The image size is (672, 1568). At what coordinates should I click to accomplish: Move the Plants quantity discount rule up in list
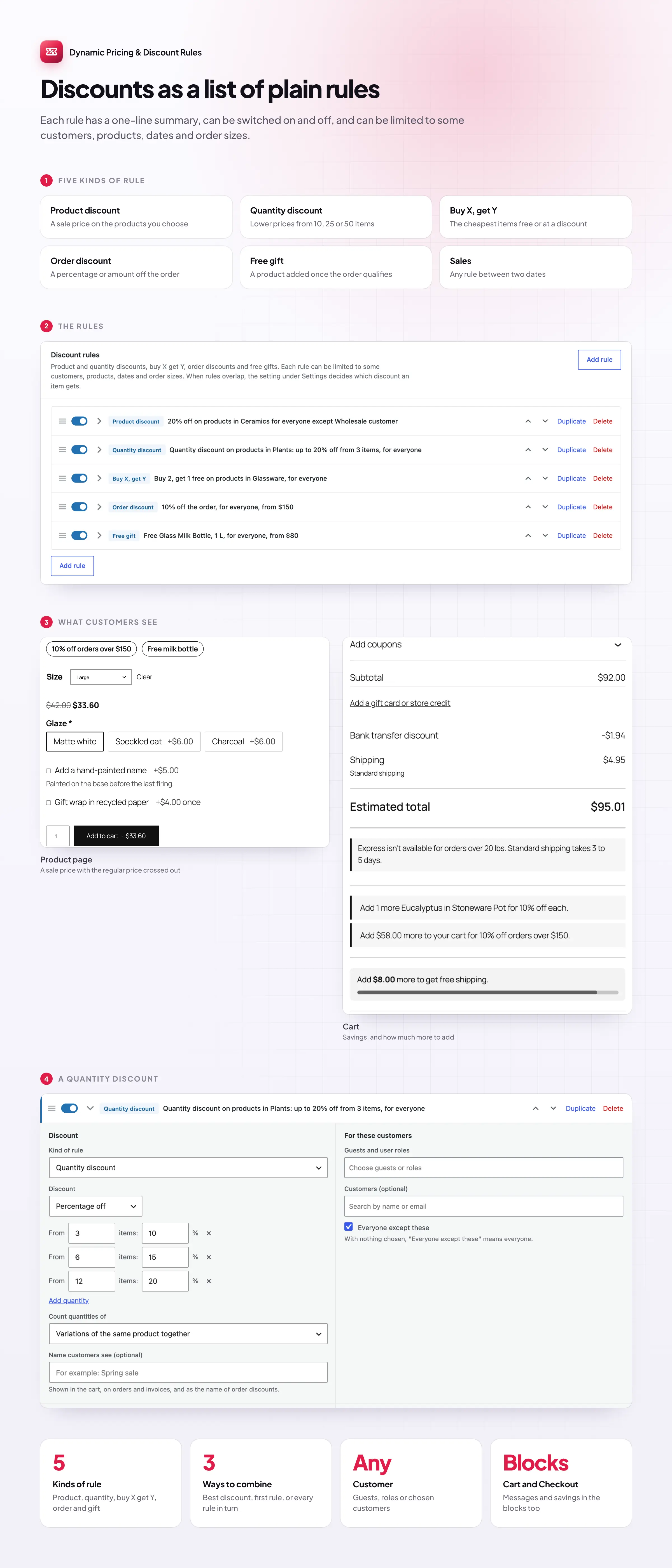tap(528, 450)
